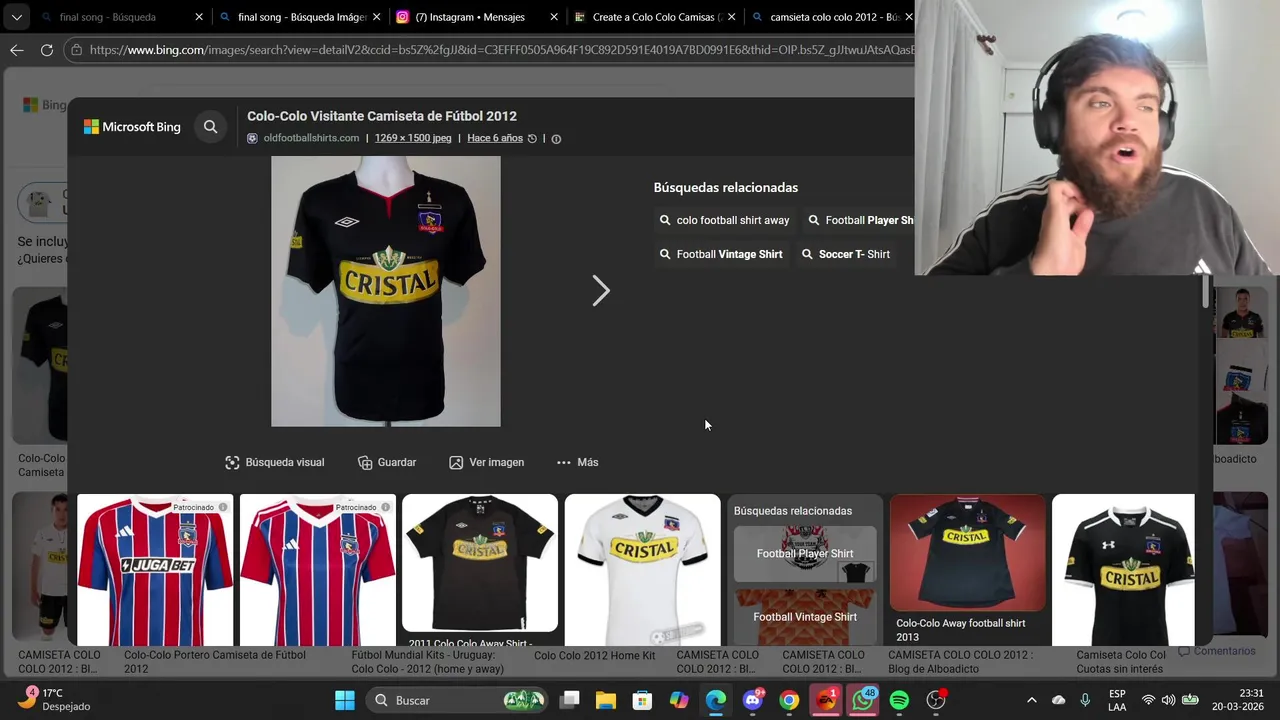Image resolution: width=1280 pixels, height=720 pixels.
Task: Select 'Football Player Shirt' related search chip
Action: 860,220
